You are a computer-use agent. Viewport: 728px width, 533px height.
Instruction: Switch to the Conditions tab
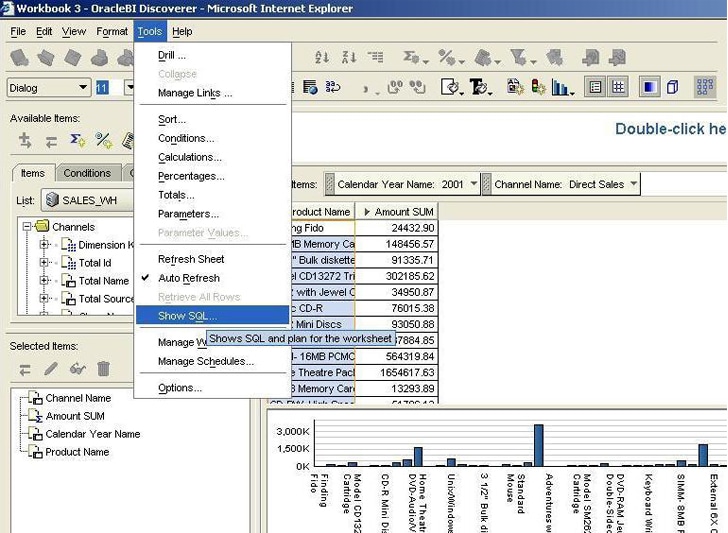point(87,173)
